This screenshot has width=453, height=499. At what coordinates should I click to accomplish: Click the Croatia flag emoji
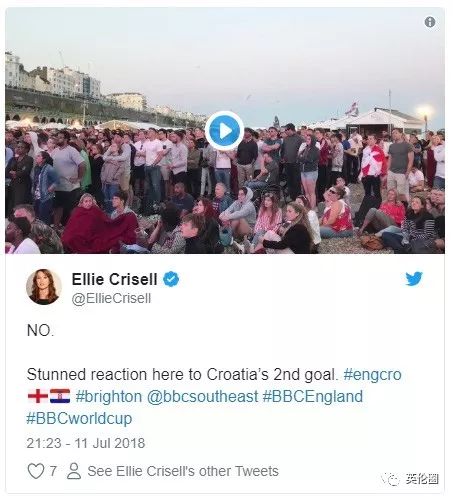click(60, 396)
